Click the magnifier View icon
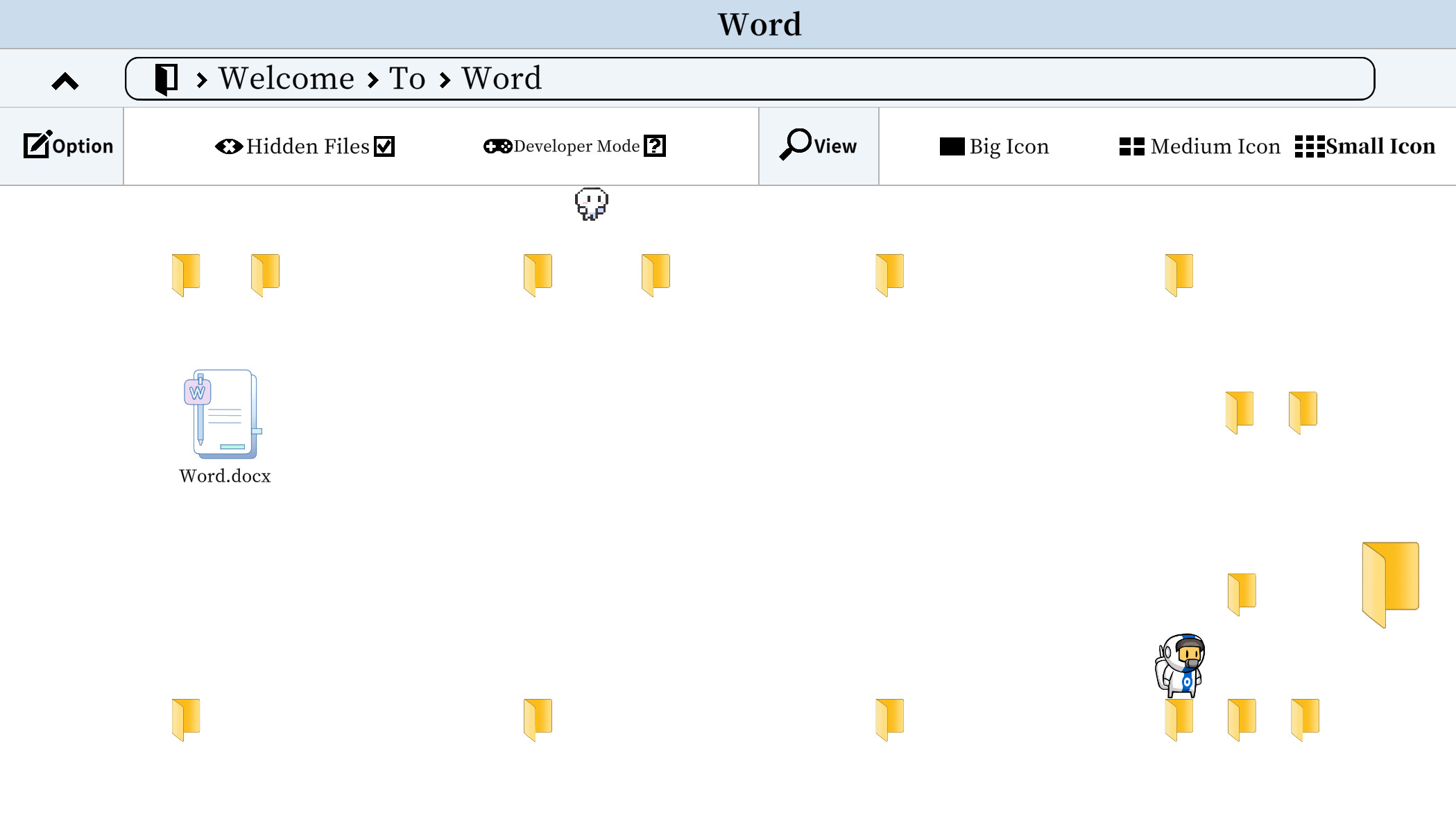The height and width of the screenshot is (819, 1456). [x=796, y=144]
